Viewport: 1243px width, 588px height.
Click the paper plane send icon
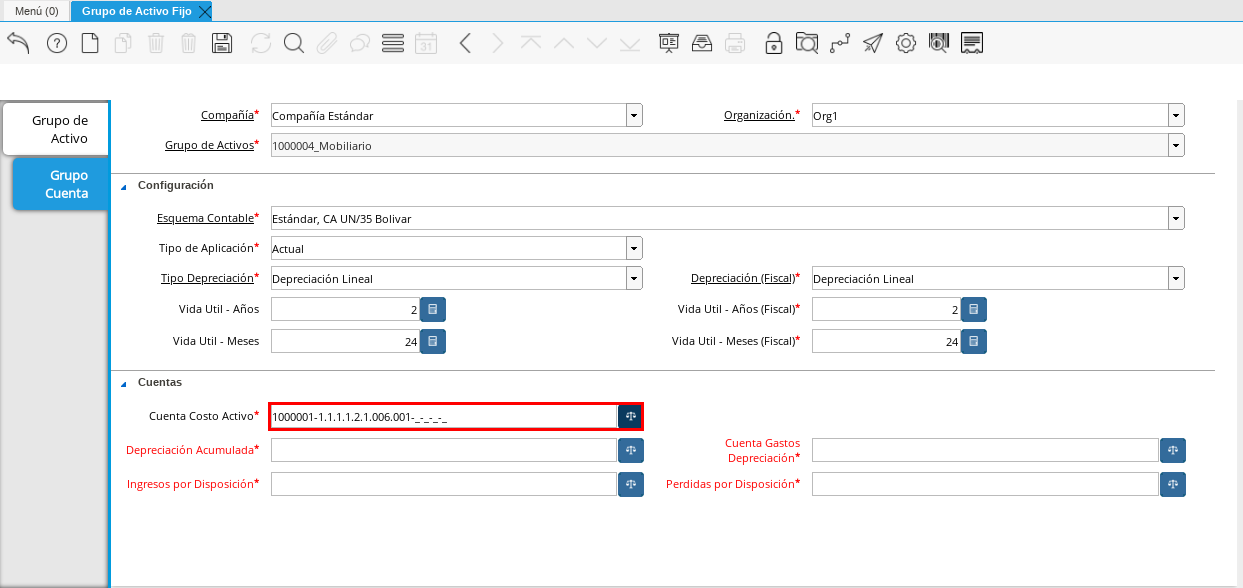[x=873, y=43]
